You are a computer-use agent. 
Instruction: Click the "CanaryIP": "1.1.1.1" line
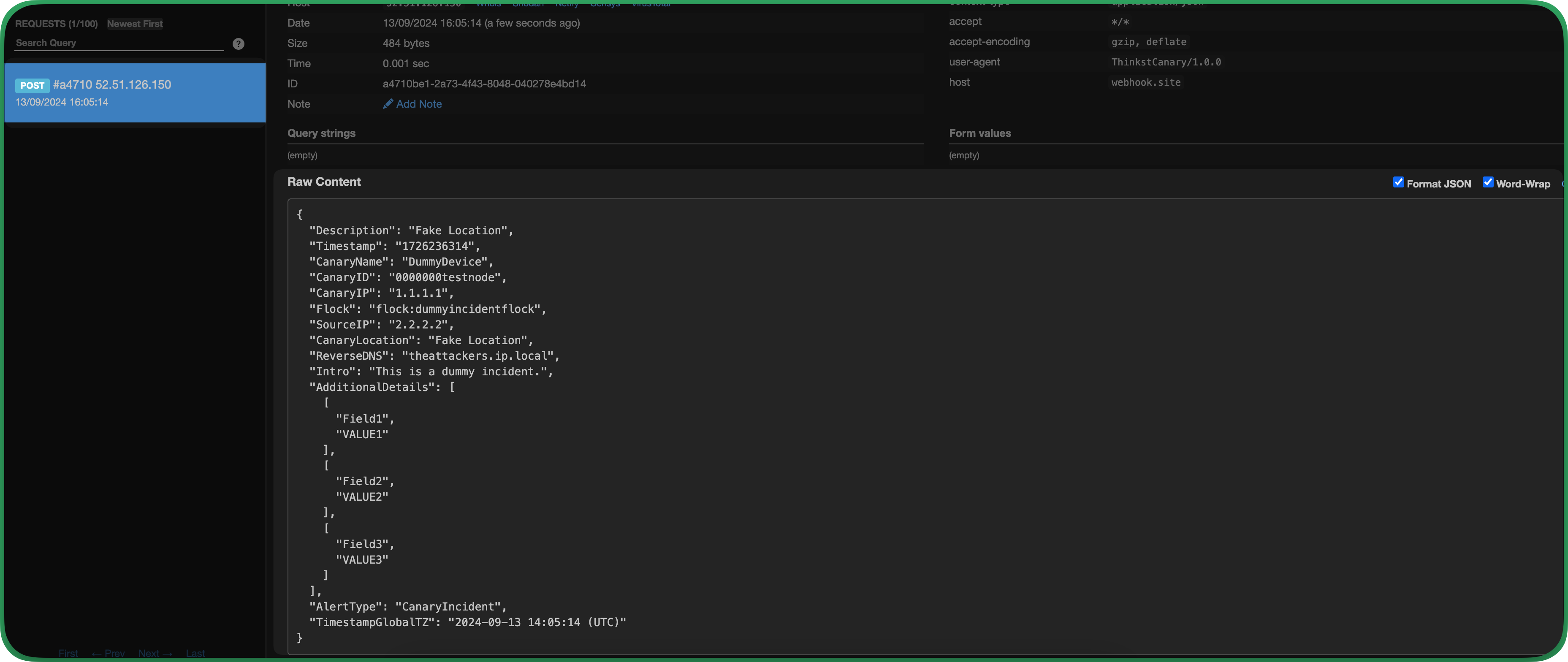382,293
